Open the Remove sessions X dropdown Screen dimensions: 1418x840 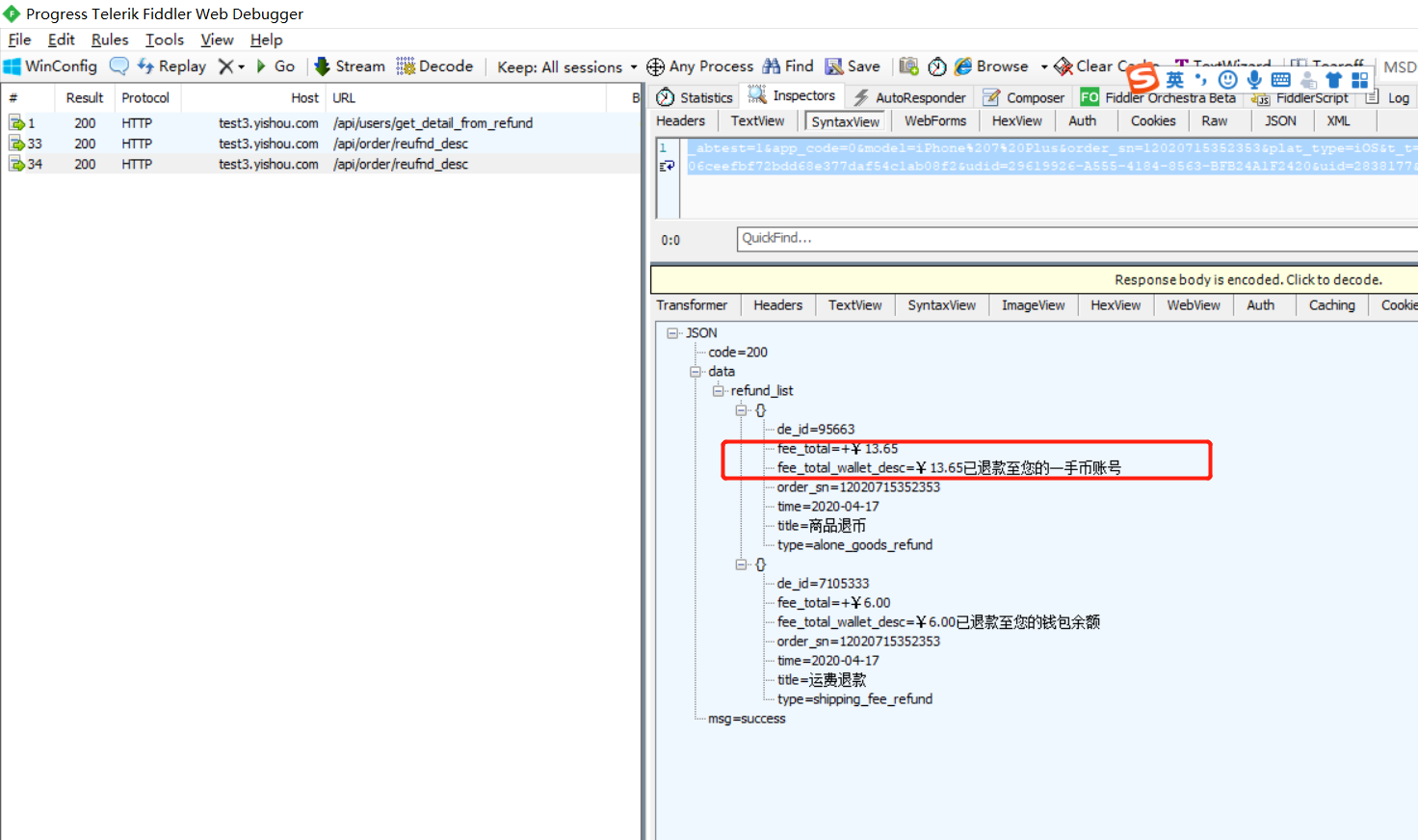[231, 66]
